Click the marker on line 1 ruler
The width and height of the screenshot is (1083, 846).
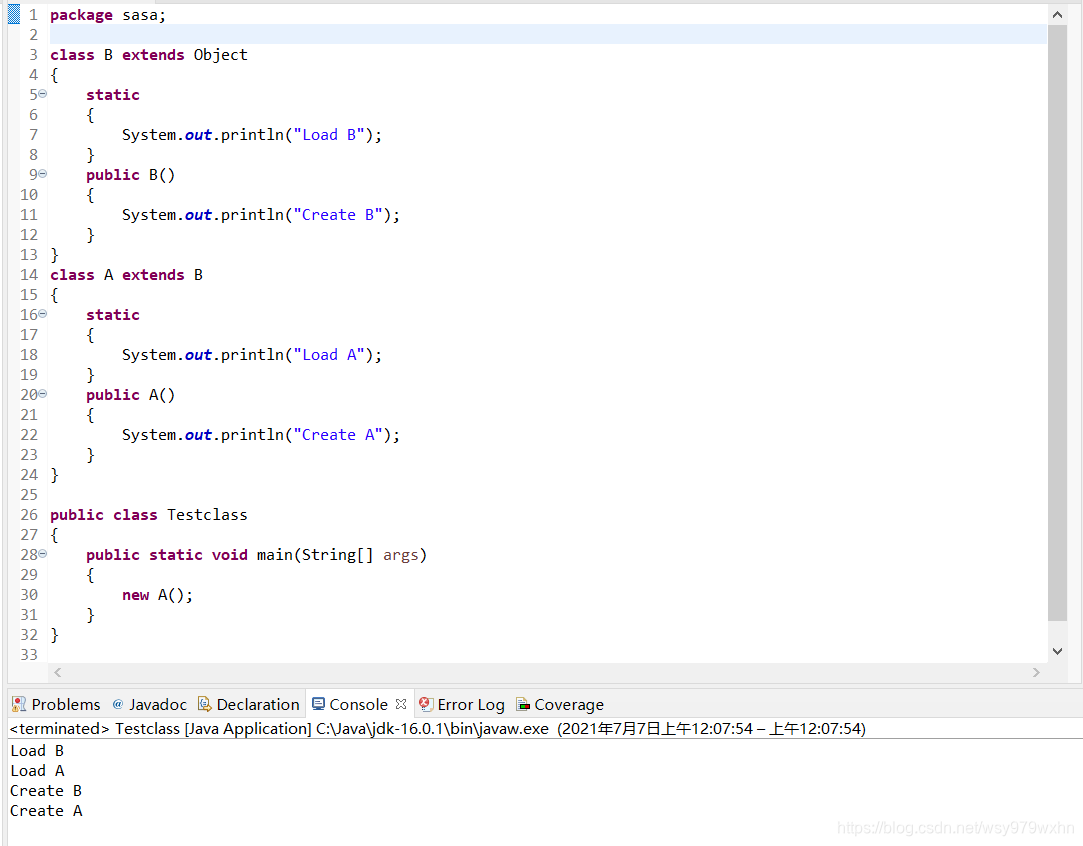coord(14,14)
